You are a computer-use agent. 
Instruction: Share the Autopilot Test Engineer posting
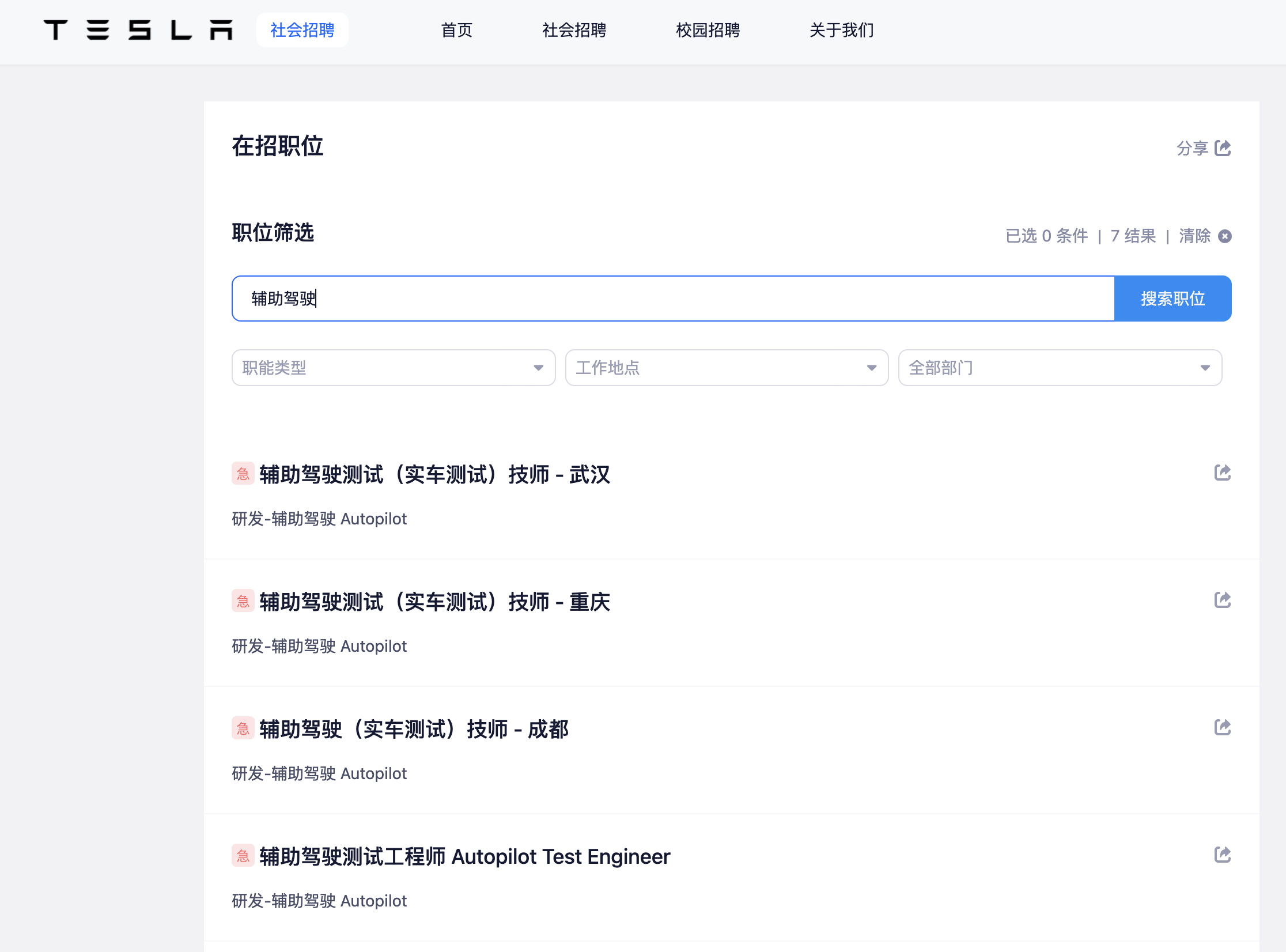1222,855
